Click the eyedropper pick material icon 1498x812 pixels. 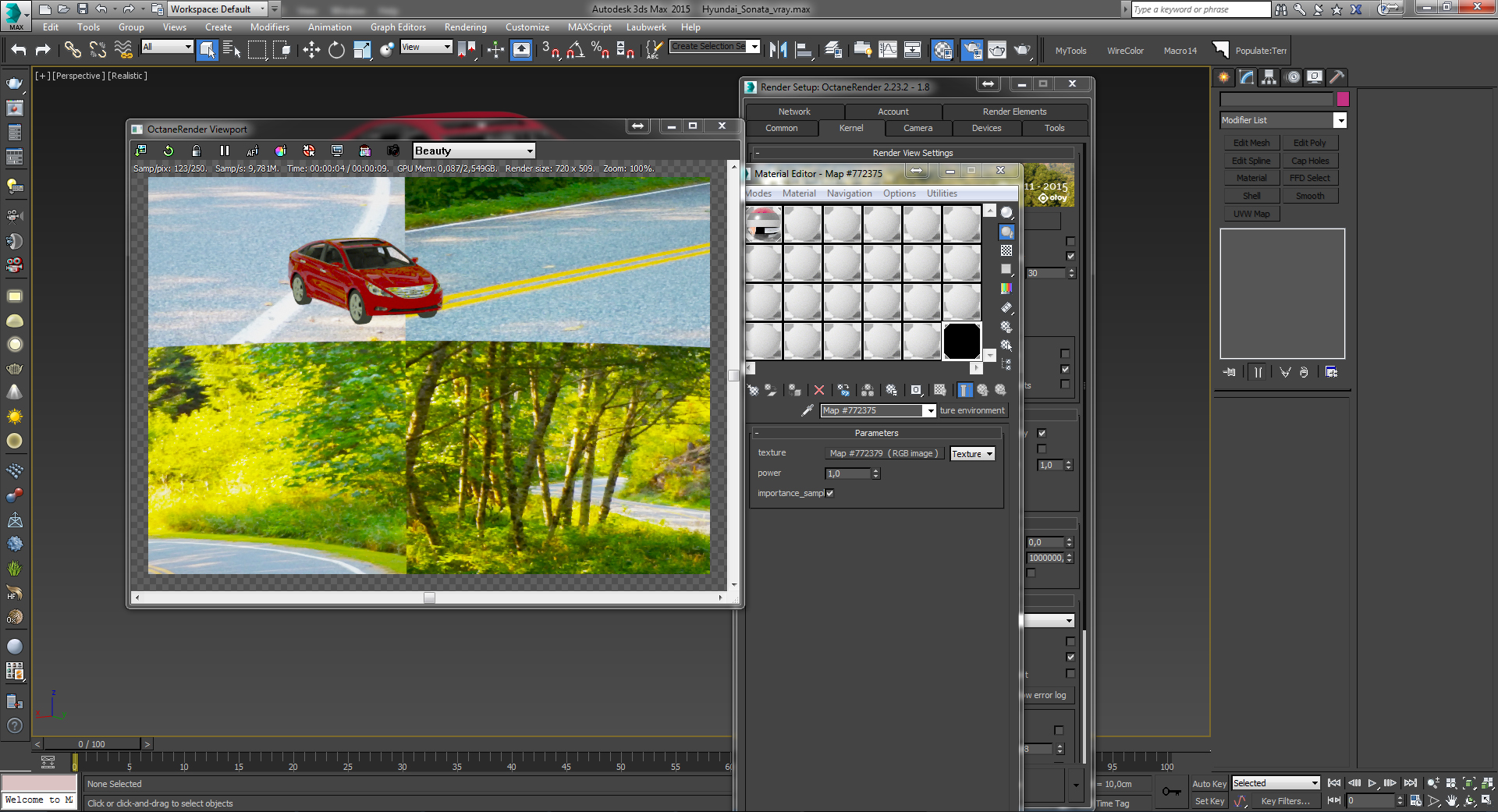pos(808,410)
